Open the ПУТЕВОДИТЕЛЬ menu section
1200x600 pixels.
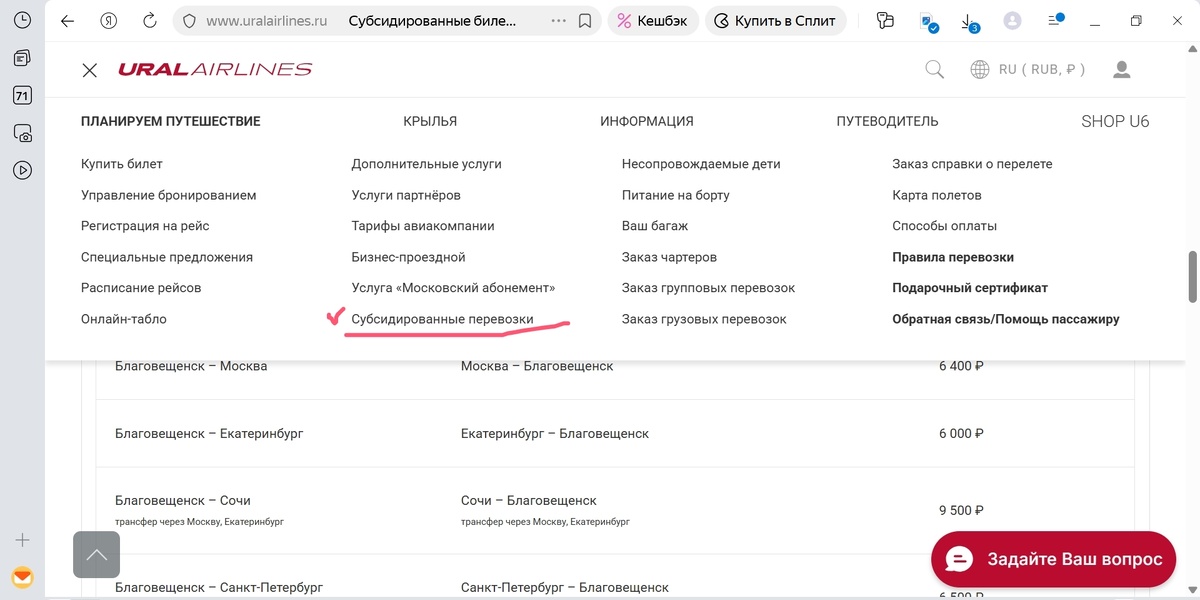pyautogui.click(x=886, y=120)
